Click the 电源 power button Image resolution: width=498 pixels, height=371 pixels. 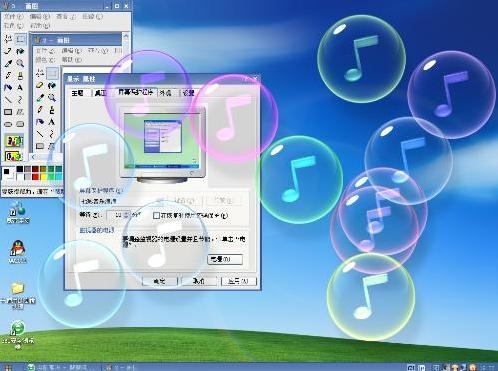(225, 259)
